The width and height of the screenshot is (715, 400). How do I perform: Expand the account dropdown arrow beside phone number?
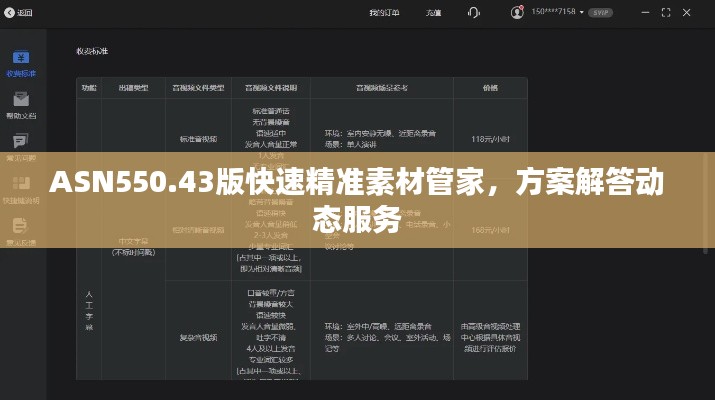point(581,13)
